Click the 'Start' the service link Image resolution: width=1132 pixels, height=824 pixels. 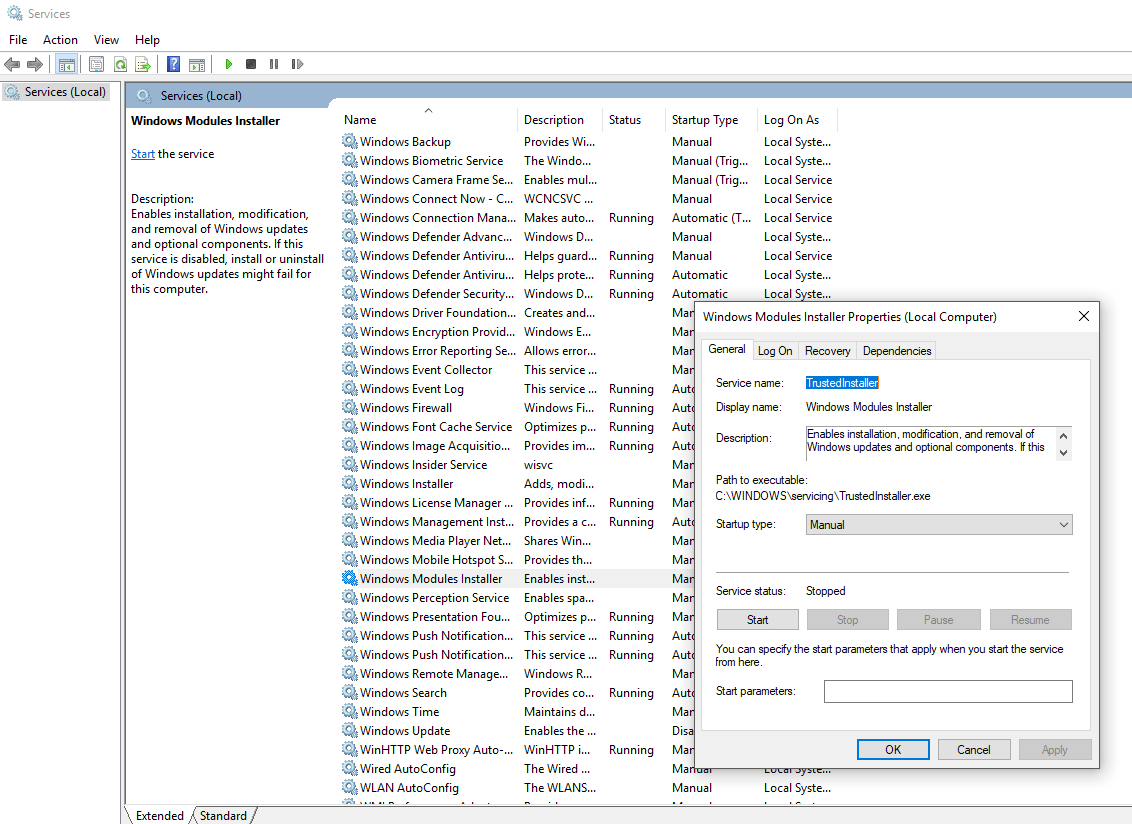point(143,154)
